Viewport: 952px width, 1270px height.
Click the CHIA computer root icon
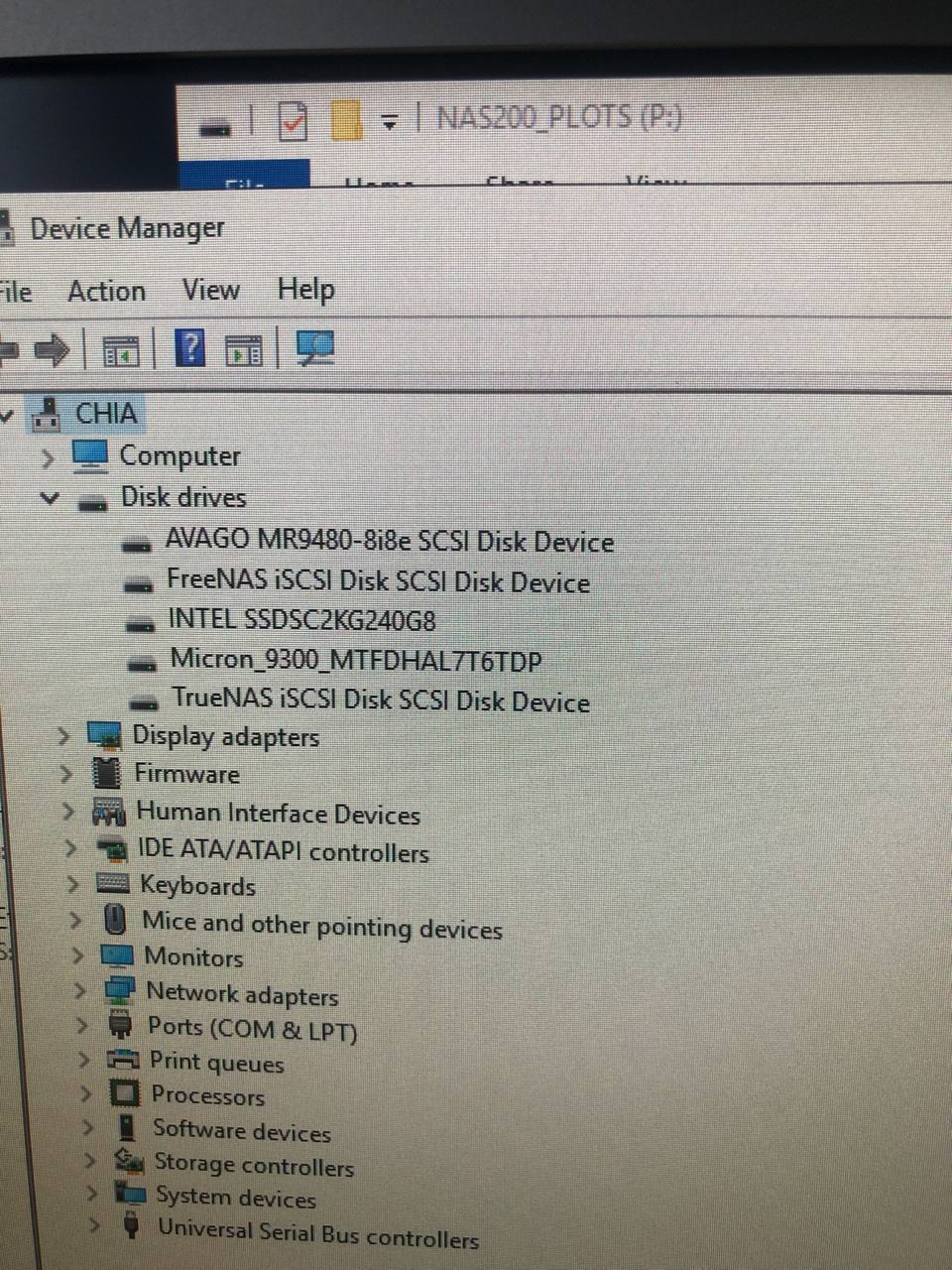(46, 413)
